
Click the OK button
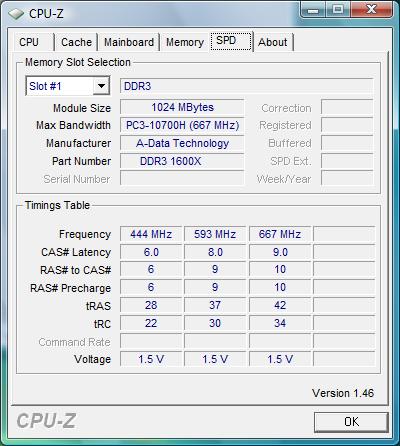(351, 422)
